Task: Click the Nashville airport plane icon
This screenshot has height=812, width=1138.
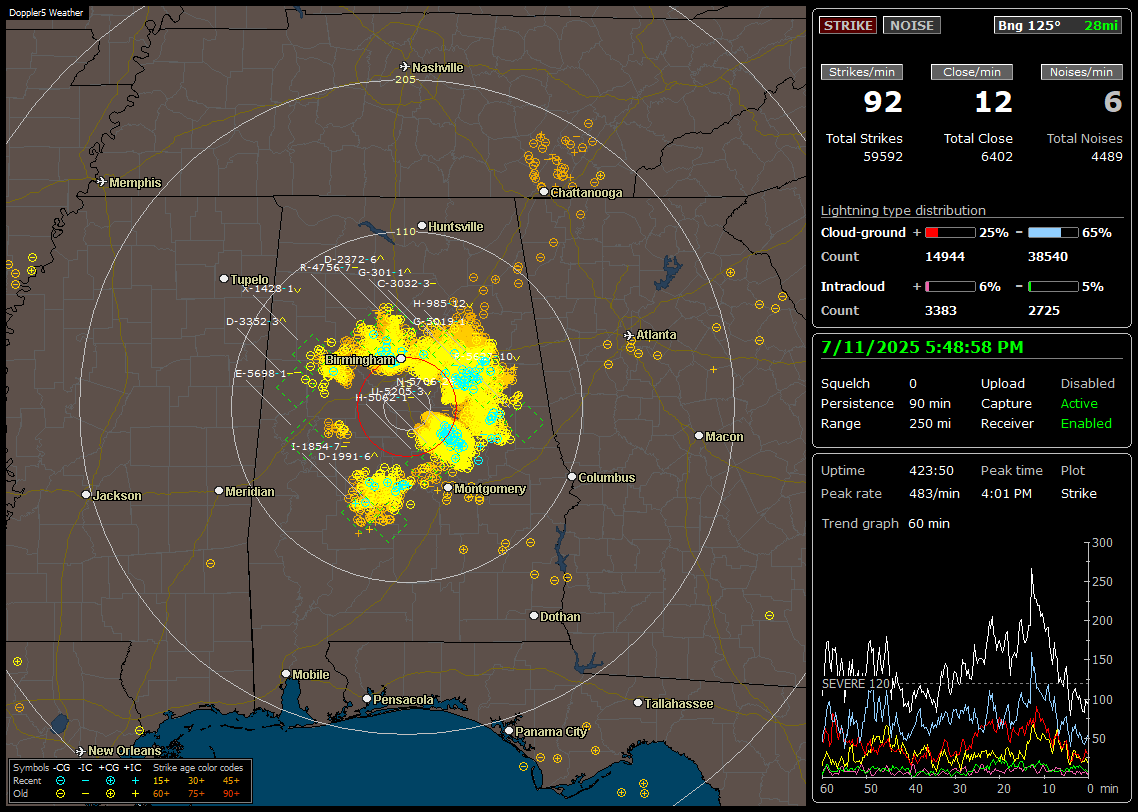Action: pyautogui.click(x=405, y=67)
